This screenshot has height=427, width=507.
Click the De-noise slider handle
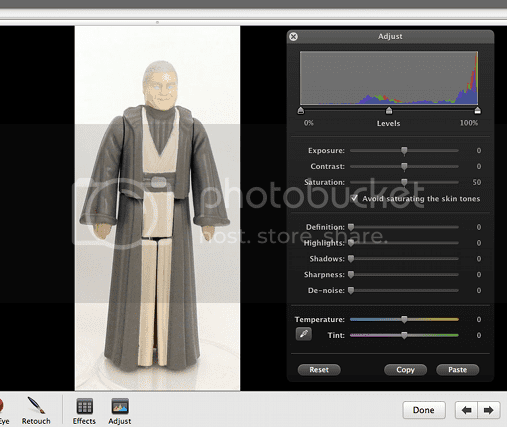point(351,290)
